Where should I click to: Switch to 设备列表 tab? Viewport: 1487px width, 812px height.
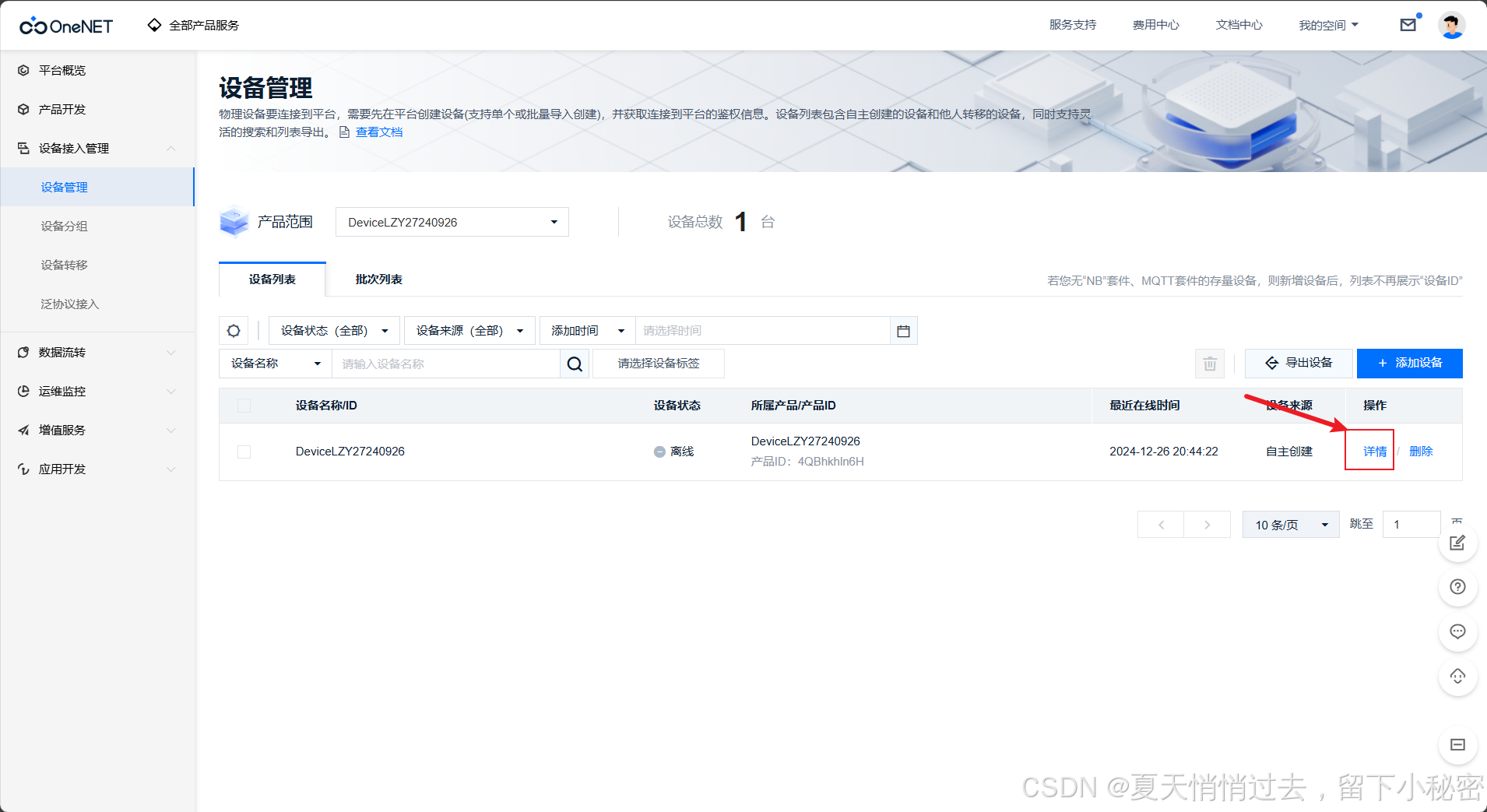pyautogui.click(x=272, y=279)
